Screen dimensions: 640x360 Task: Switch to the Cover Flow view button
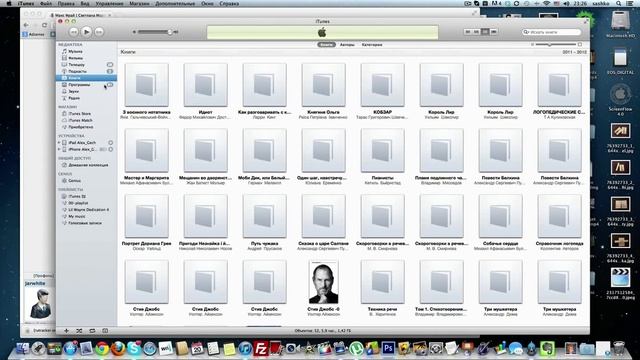coord(493,31)
